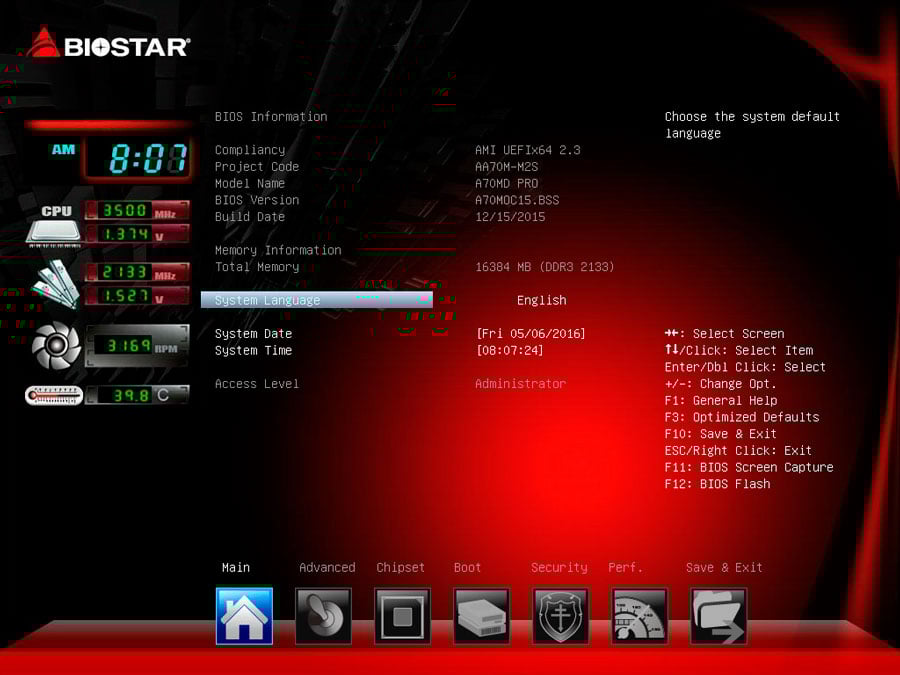Click the A70MOC15.BSS value
Viewport: 900px width, 675px height.
click(x=517, y=200)
